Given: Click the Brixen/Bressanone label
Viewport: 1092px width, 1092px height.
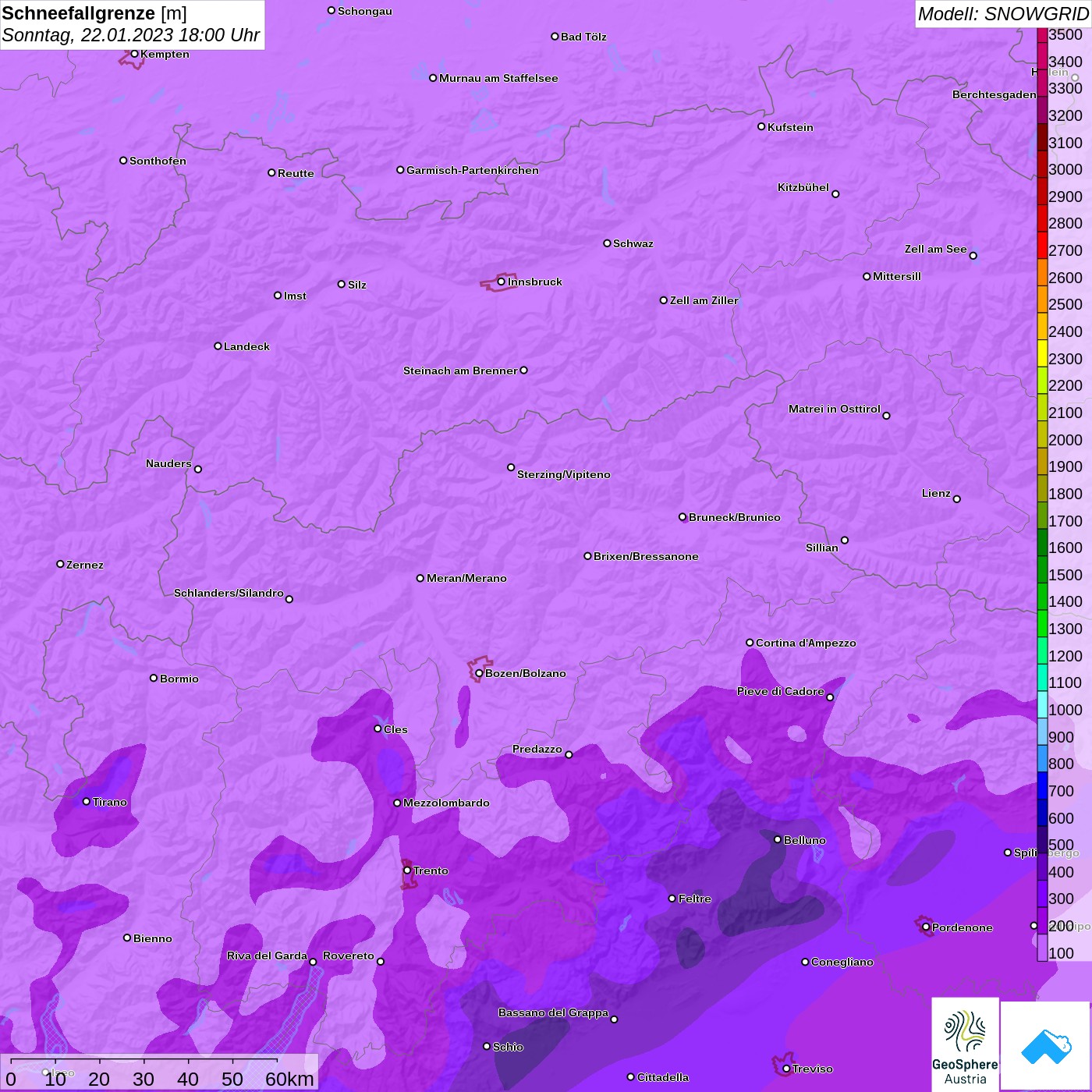Looking at the screenshot, I should [646, 556].
